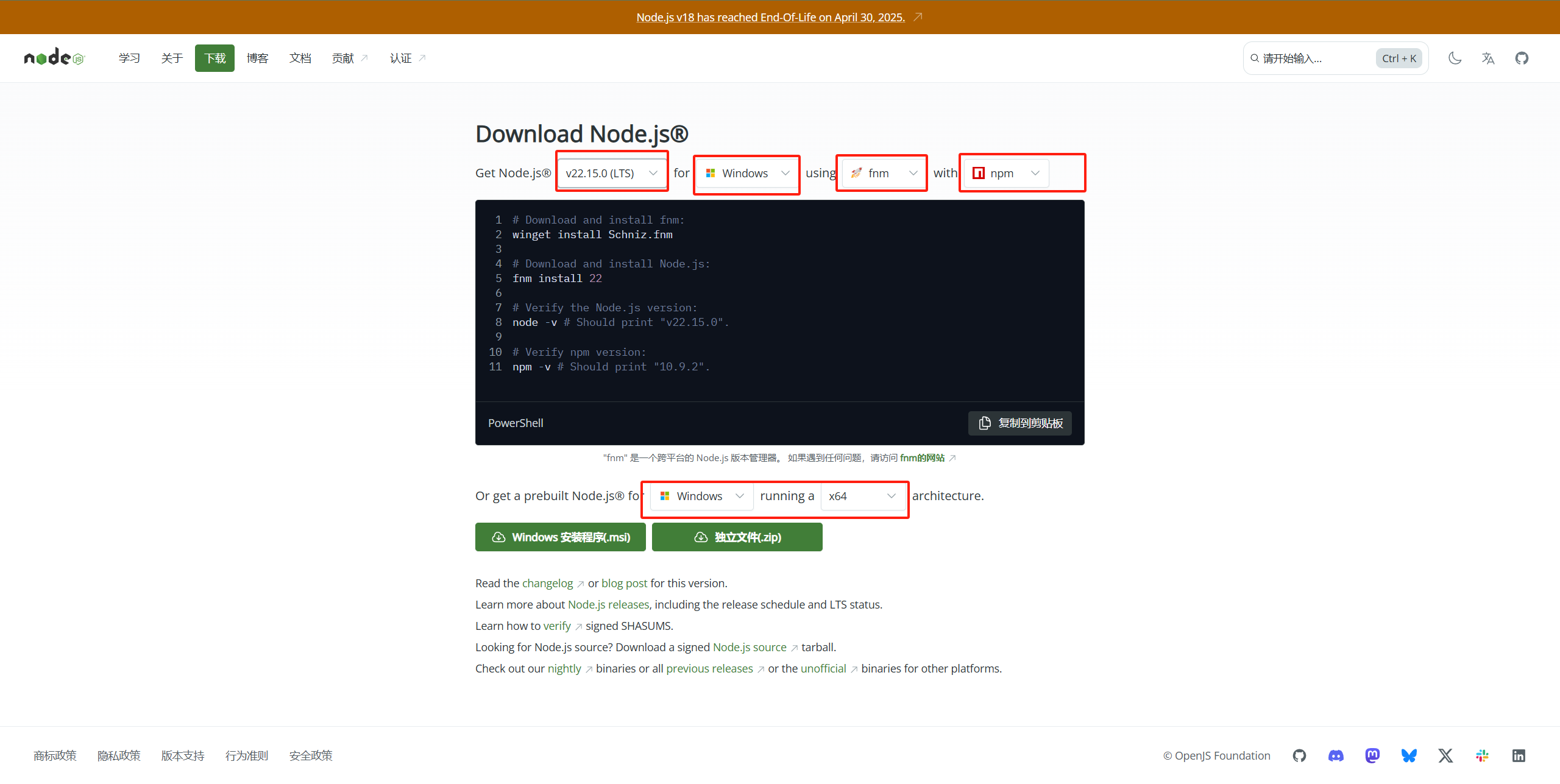
Task: Focus the 请开始输入 search field
Action: pos(1310,58)
